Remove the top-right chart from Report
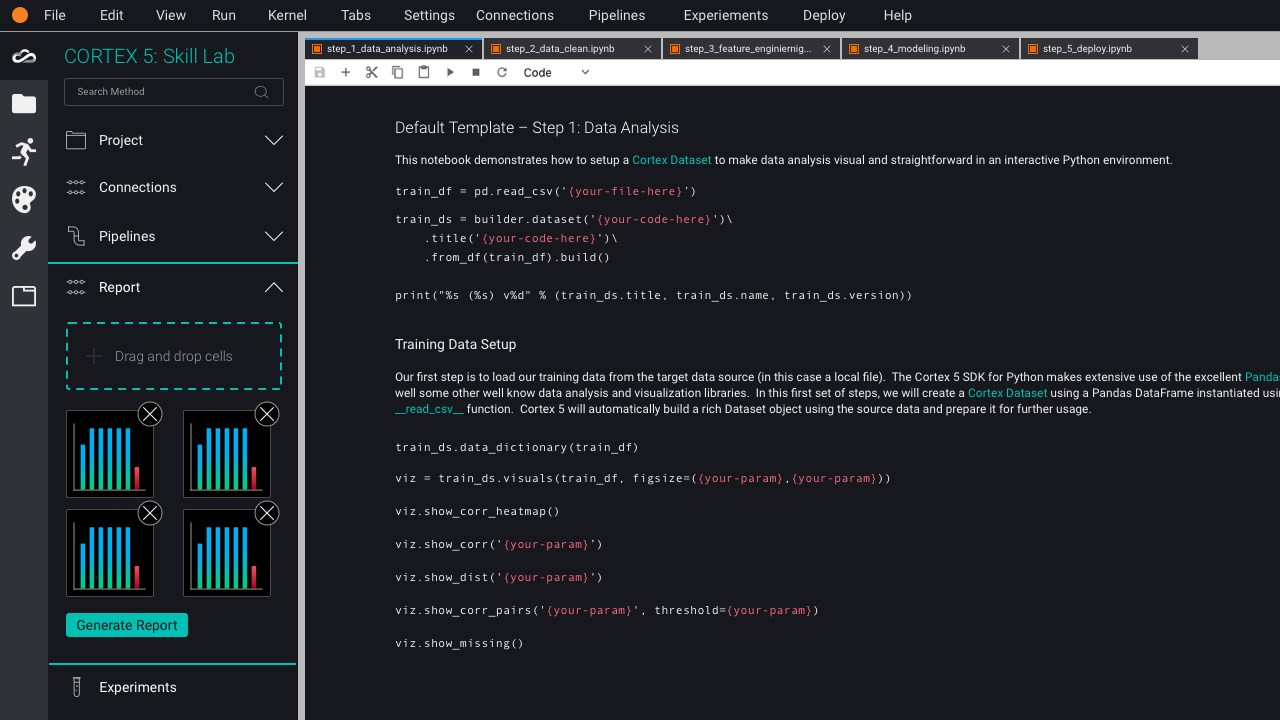Viewport: 1280px width, 720px height. 266,414
